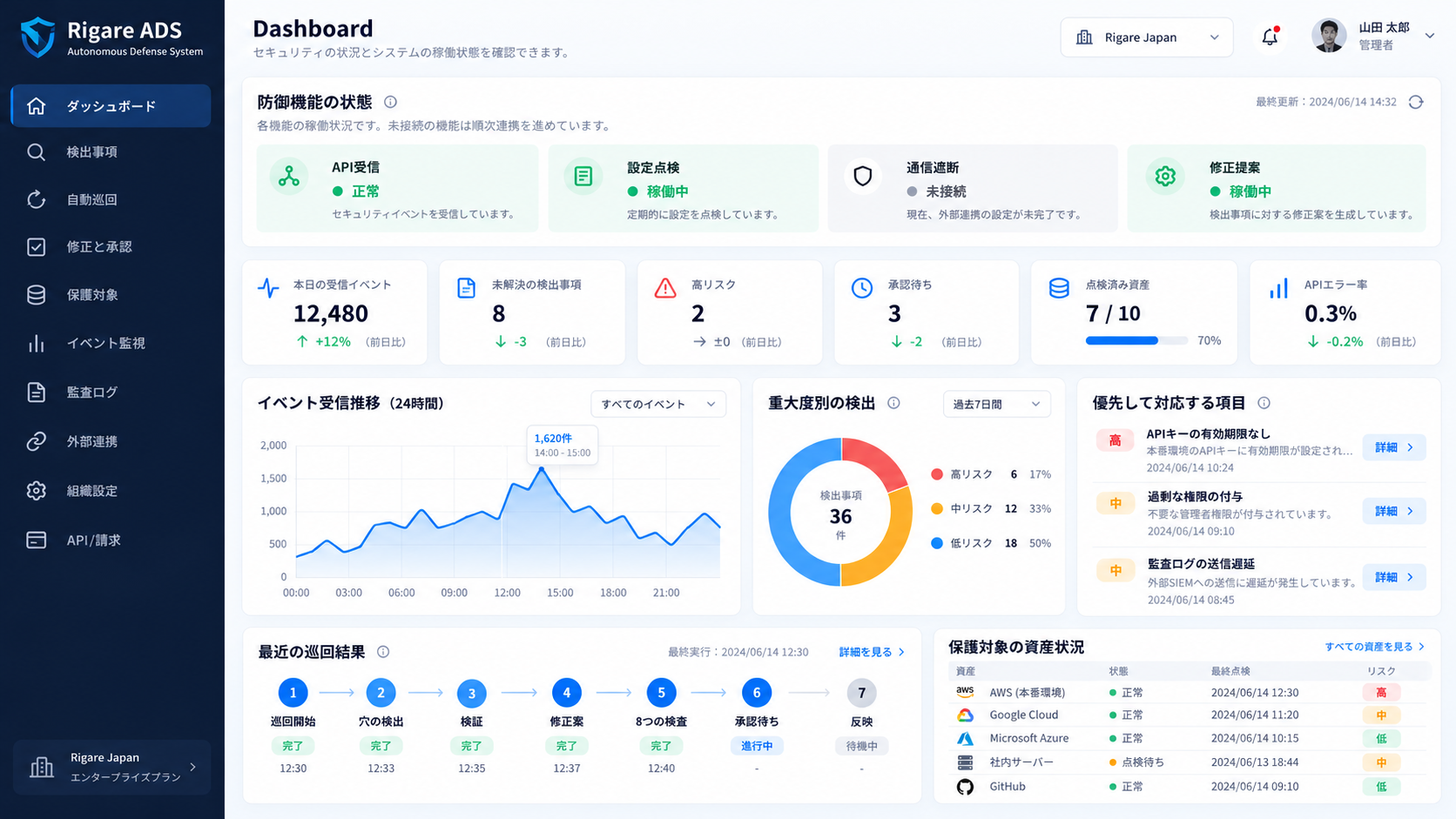This screenshot has width=1456, height=819.
Task: Open イベント監視 in the sidebar
Action: coord(111,344)
